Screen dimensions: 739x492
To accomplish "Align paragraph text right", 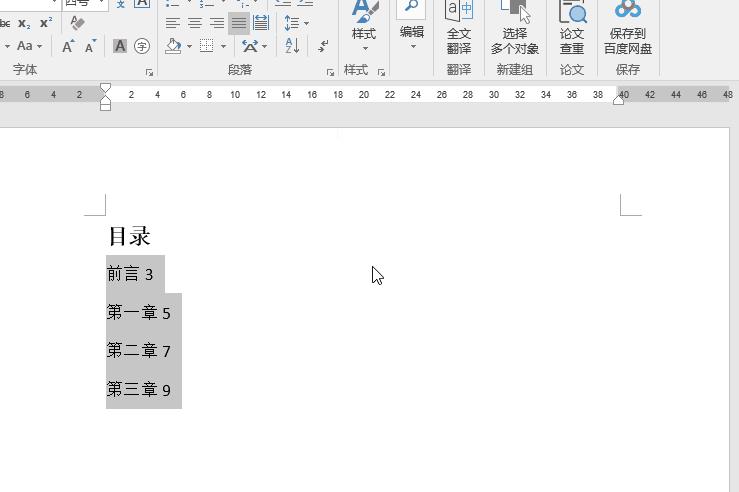I will click(x=216, y=23).
